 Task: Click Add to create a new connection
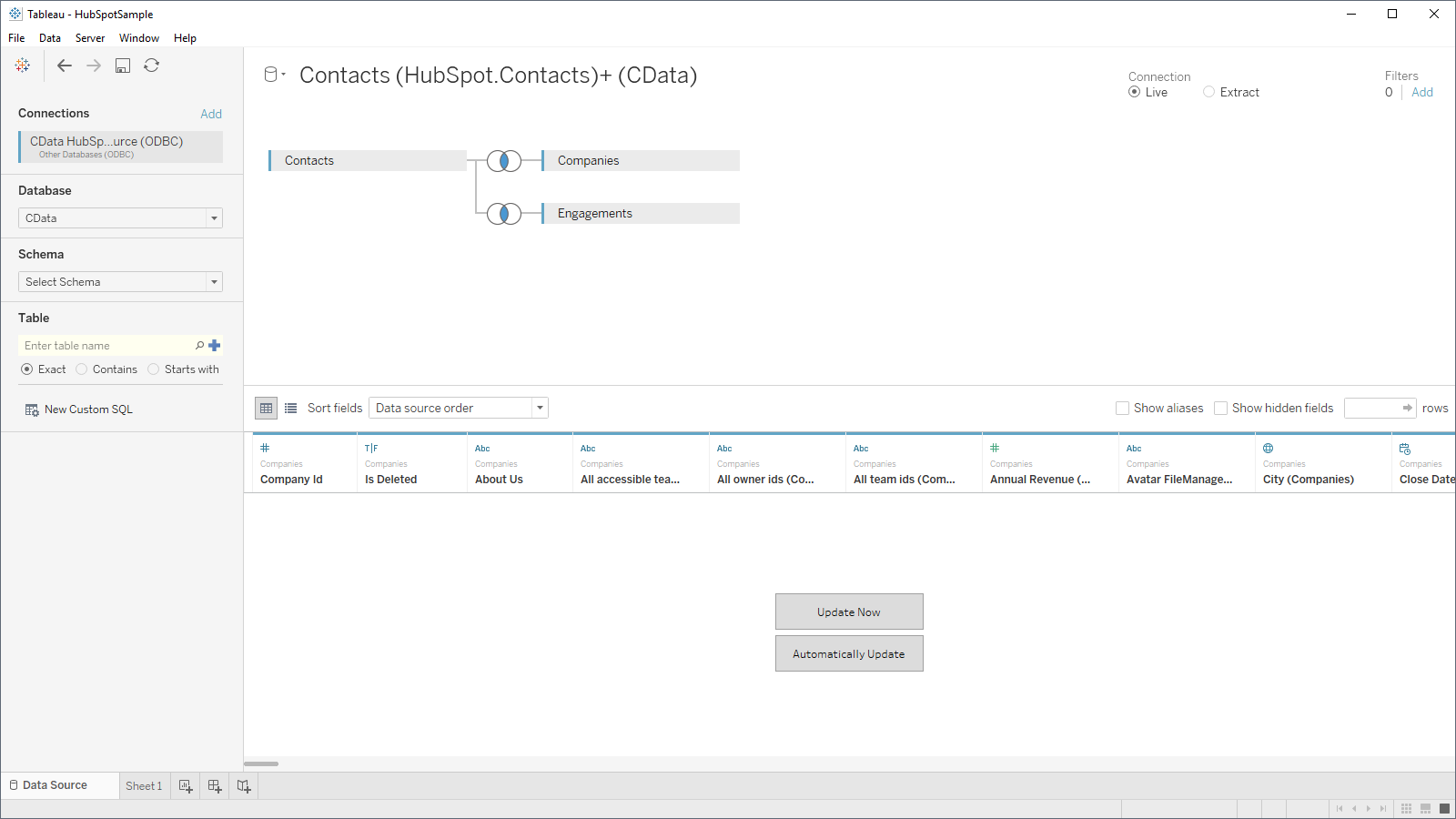click(210, 113)
